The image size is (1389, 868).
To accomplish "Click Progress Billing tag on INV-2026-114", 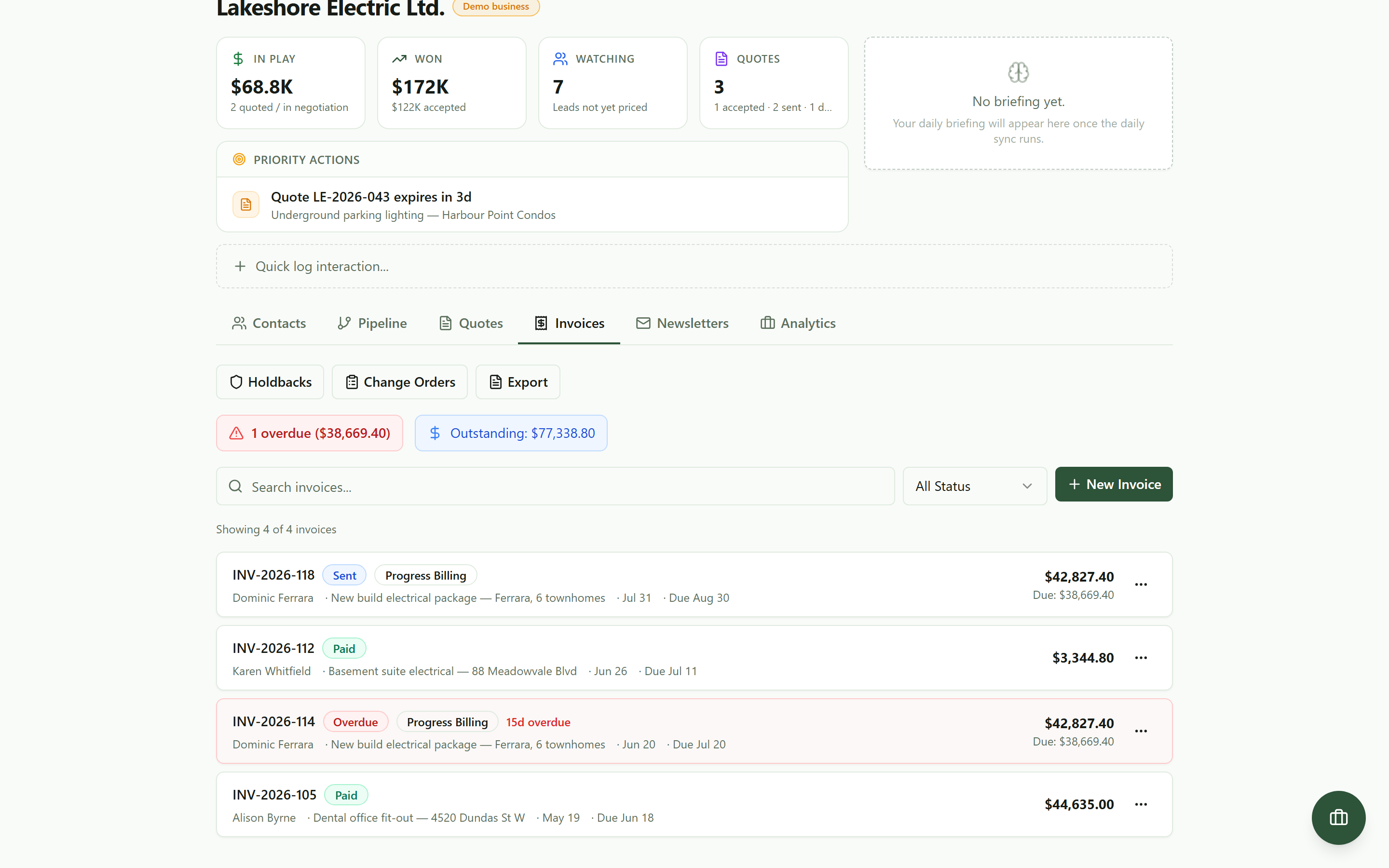I will tap(447, 722).
